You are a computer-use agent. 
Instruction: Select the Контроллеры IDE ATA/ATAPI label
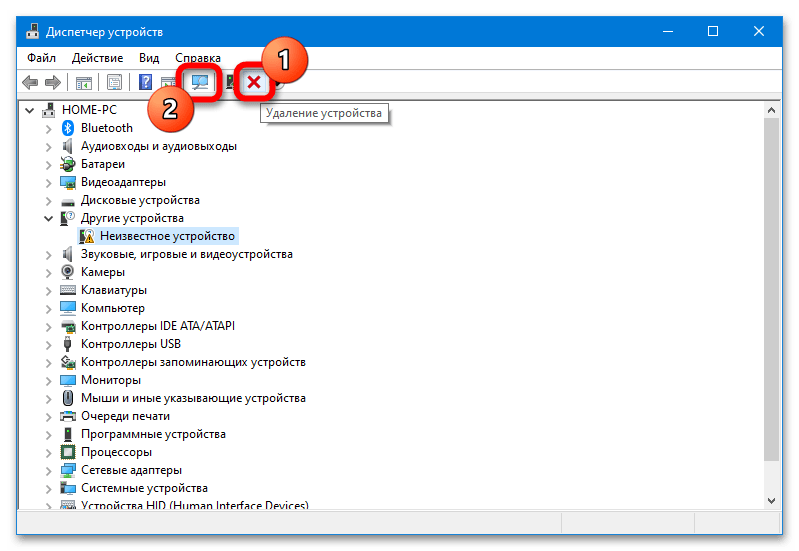tap(158, 326)
